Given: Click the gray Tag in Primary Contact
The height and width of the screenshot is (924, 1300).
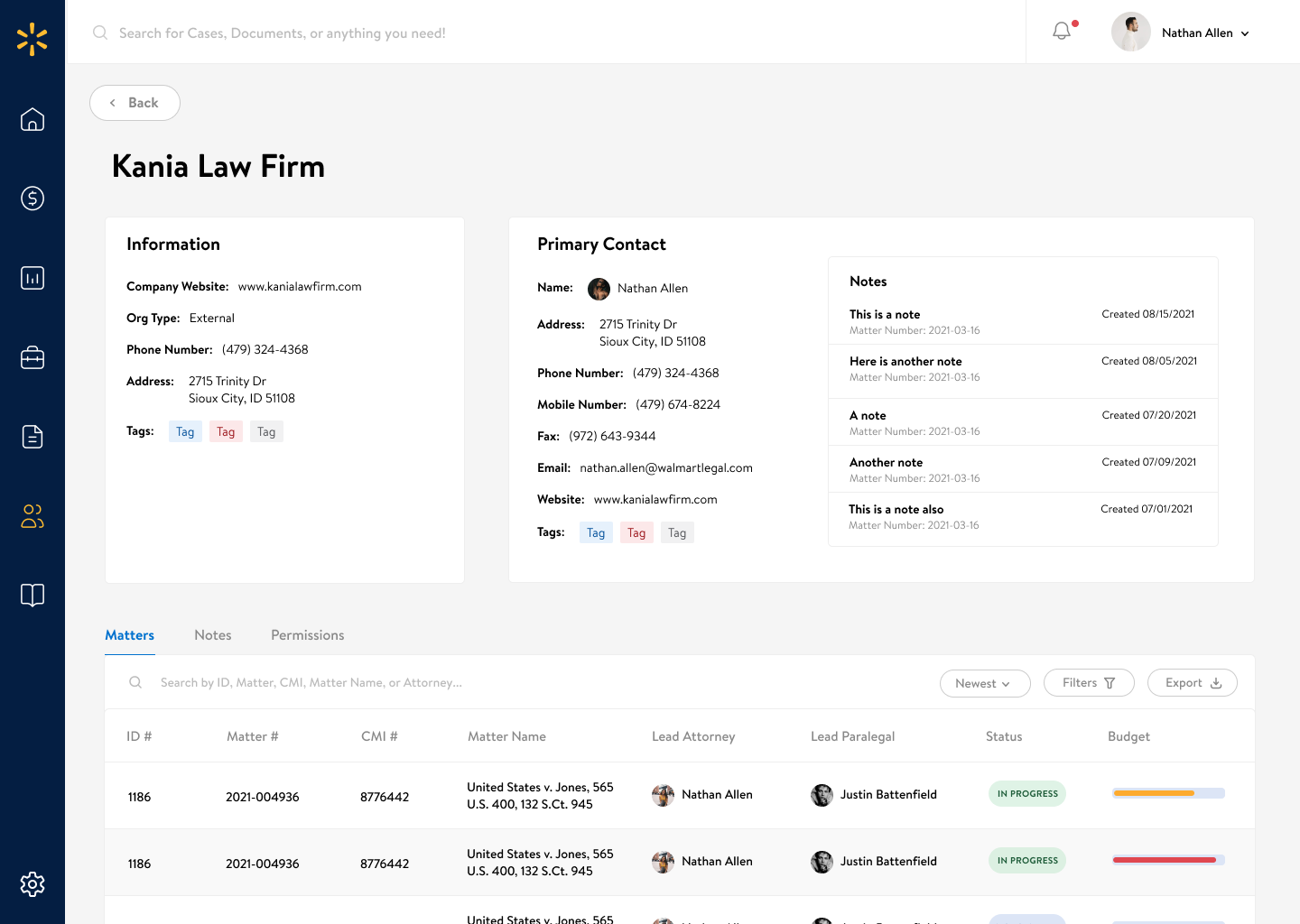Looking at the screenshot, I should [x=677, y=533].
